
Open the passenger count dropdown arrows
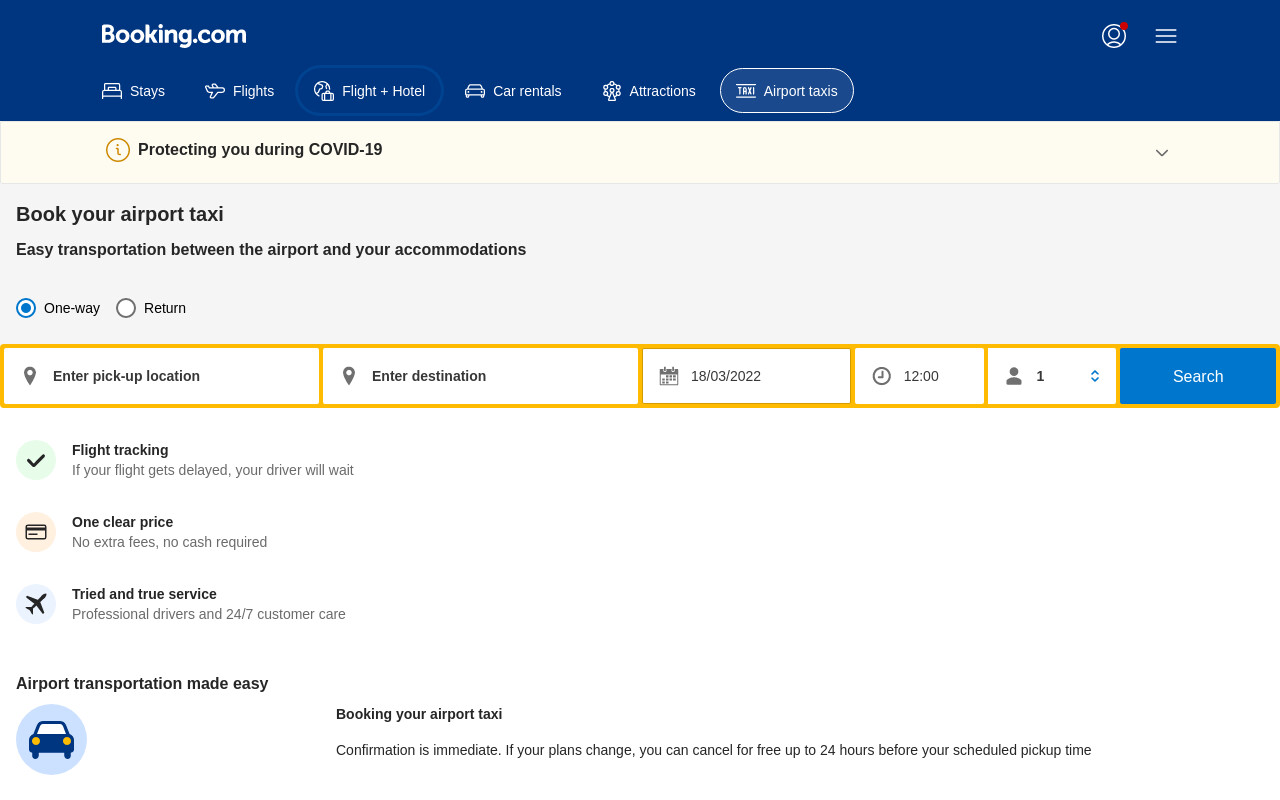point(1095,376)
